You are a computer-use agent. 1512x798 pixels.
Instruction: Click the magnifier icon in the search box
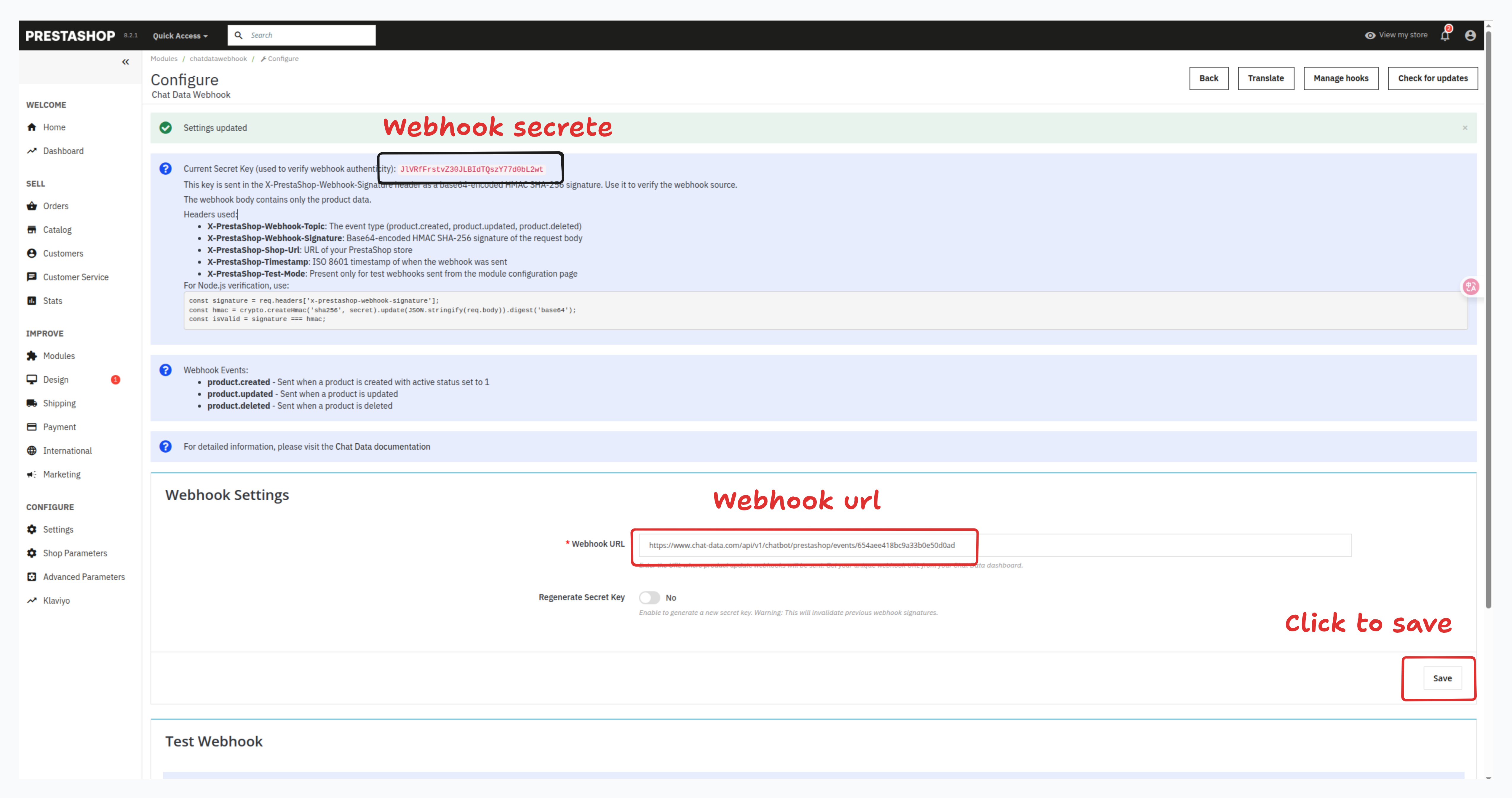coord(238,35)
